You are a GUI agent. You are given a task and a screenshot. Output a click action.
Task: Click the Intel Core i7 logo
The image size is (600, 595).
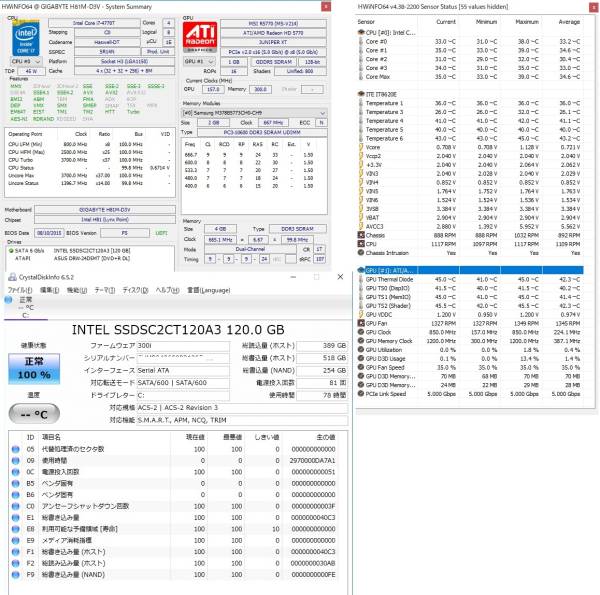coord(25,37)
